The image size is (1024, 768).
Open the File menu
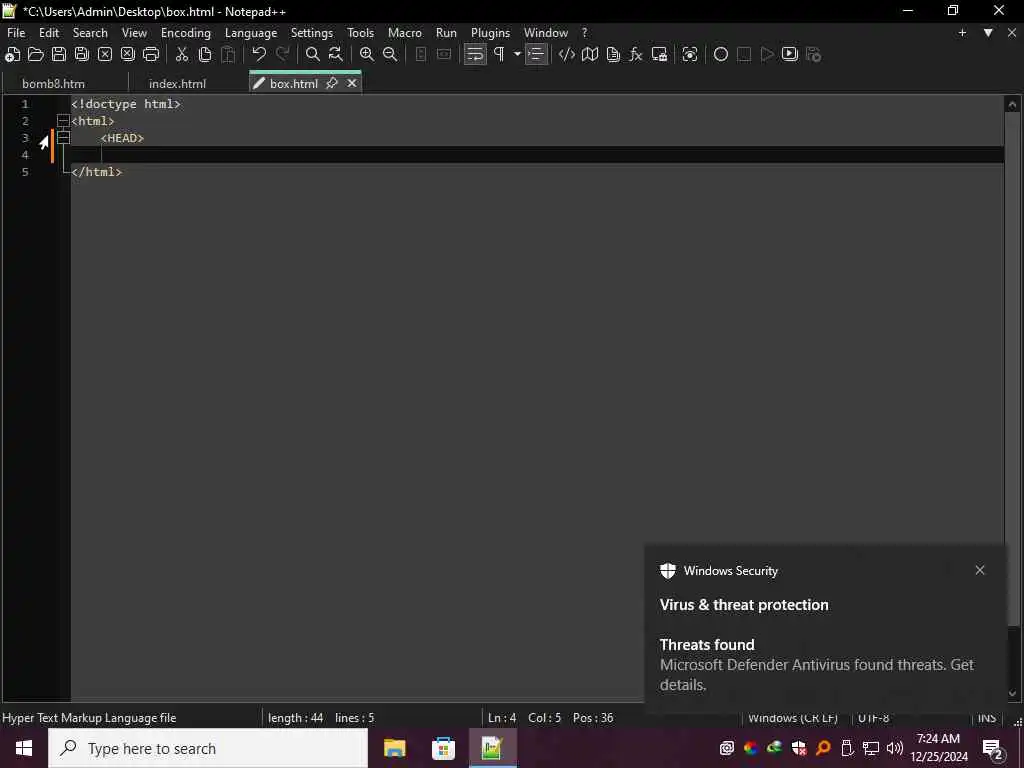click(x=16, y=33)
